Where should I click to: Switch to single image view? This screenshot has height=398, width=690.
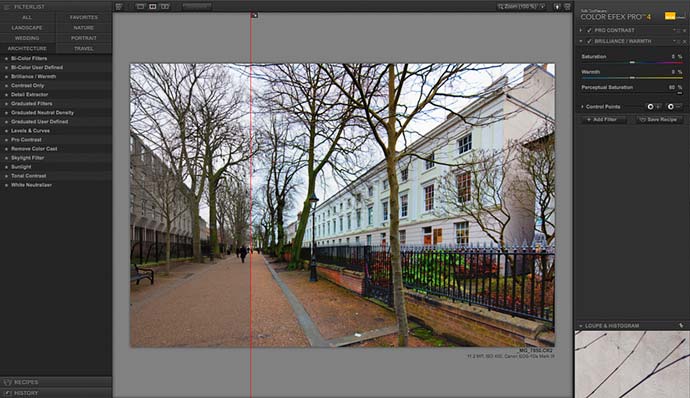tap(141, 7)
